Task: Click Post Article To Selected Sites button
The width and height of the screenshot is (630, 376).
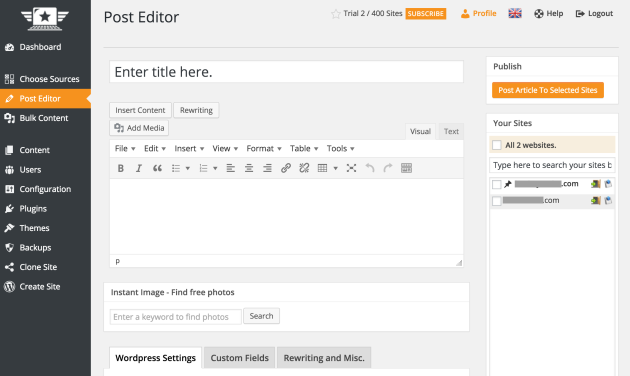Action: point(548,90)
